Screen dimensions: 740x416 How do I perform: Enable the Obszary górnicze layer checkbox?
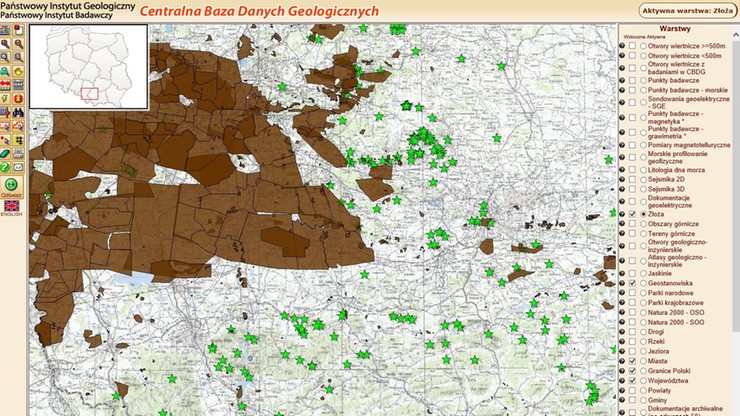[x=632, y=224]
